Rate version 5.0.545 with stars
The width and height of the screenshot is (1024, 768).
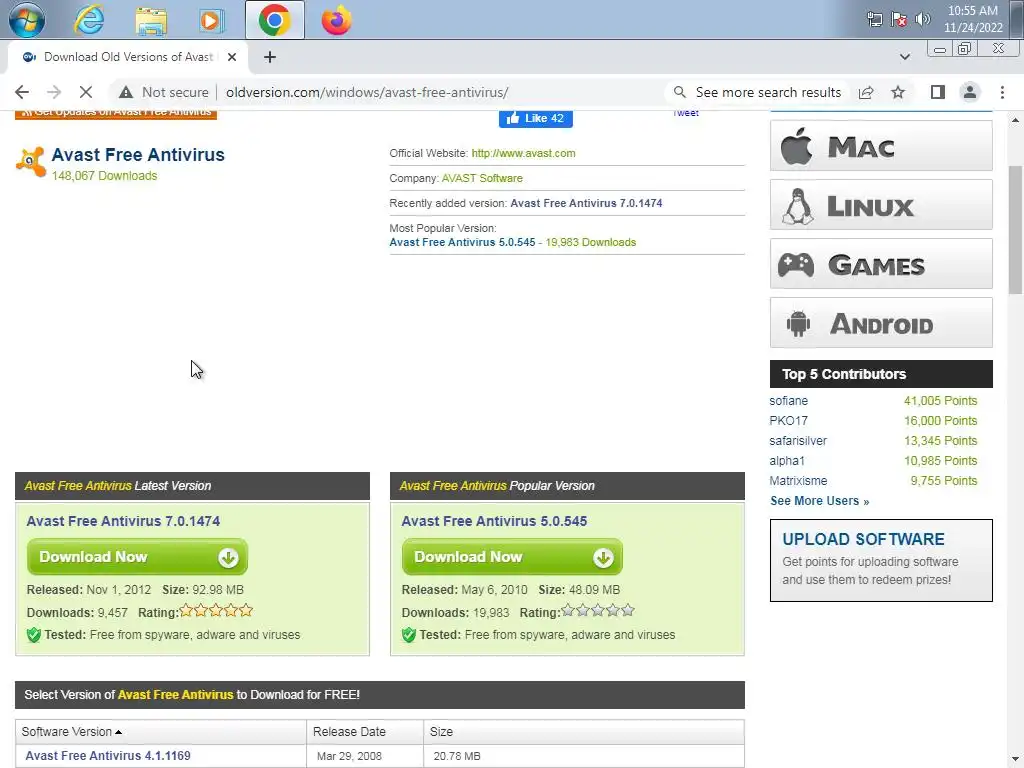pyautogui.click(x=598, y=611)
